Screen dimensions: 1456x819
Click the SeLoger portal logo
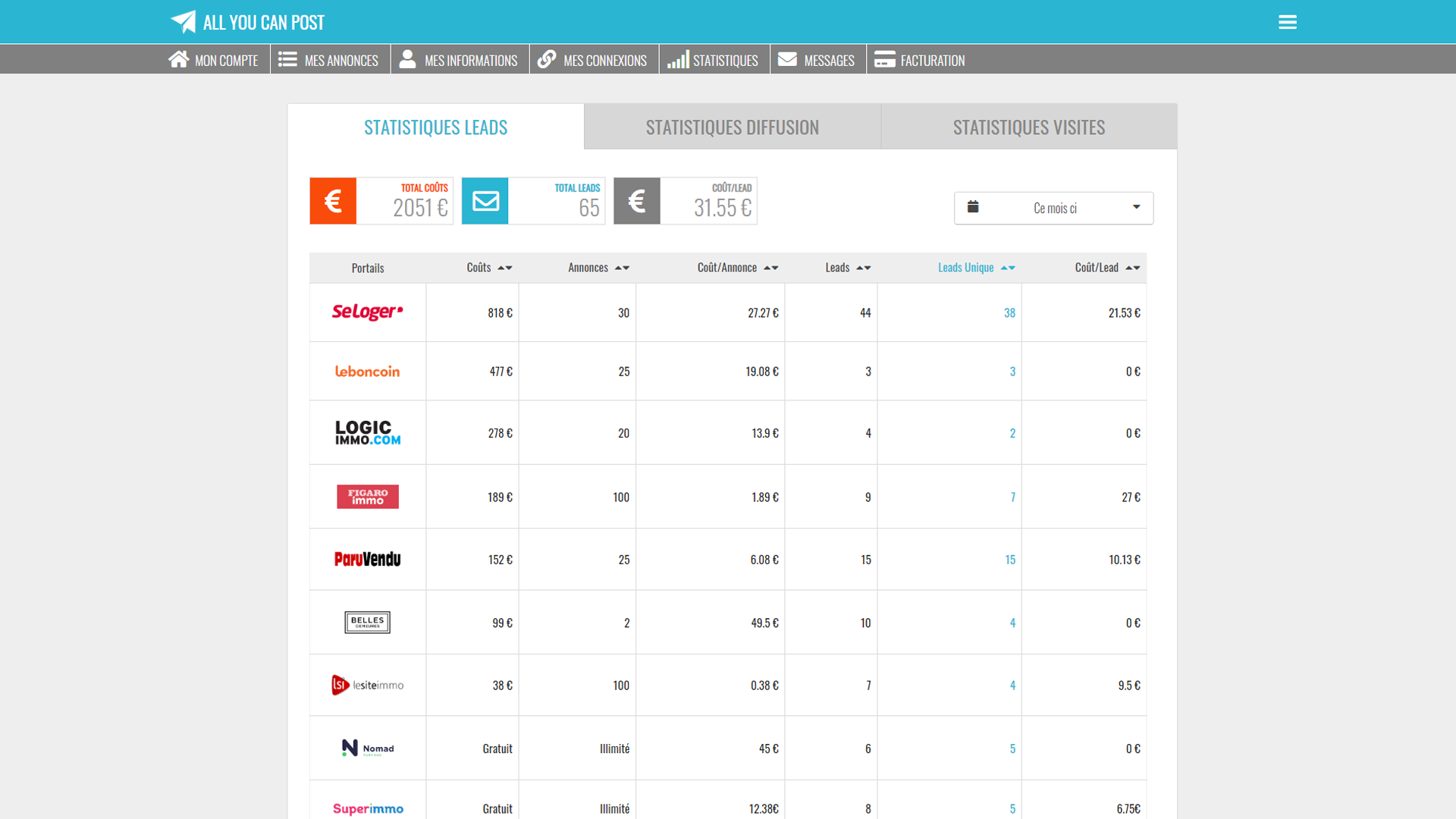(x=368, y=312)
